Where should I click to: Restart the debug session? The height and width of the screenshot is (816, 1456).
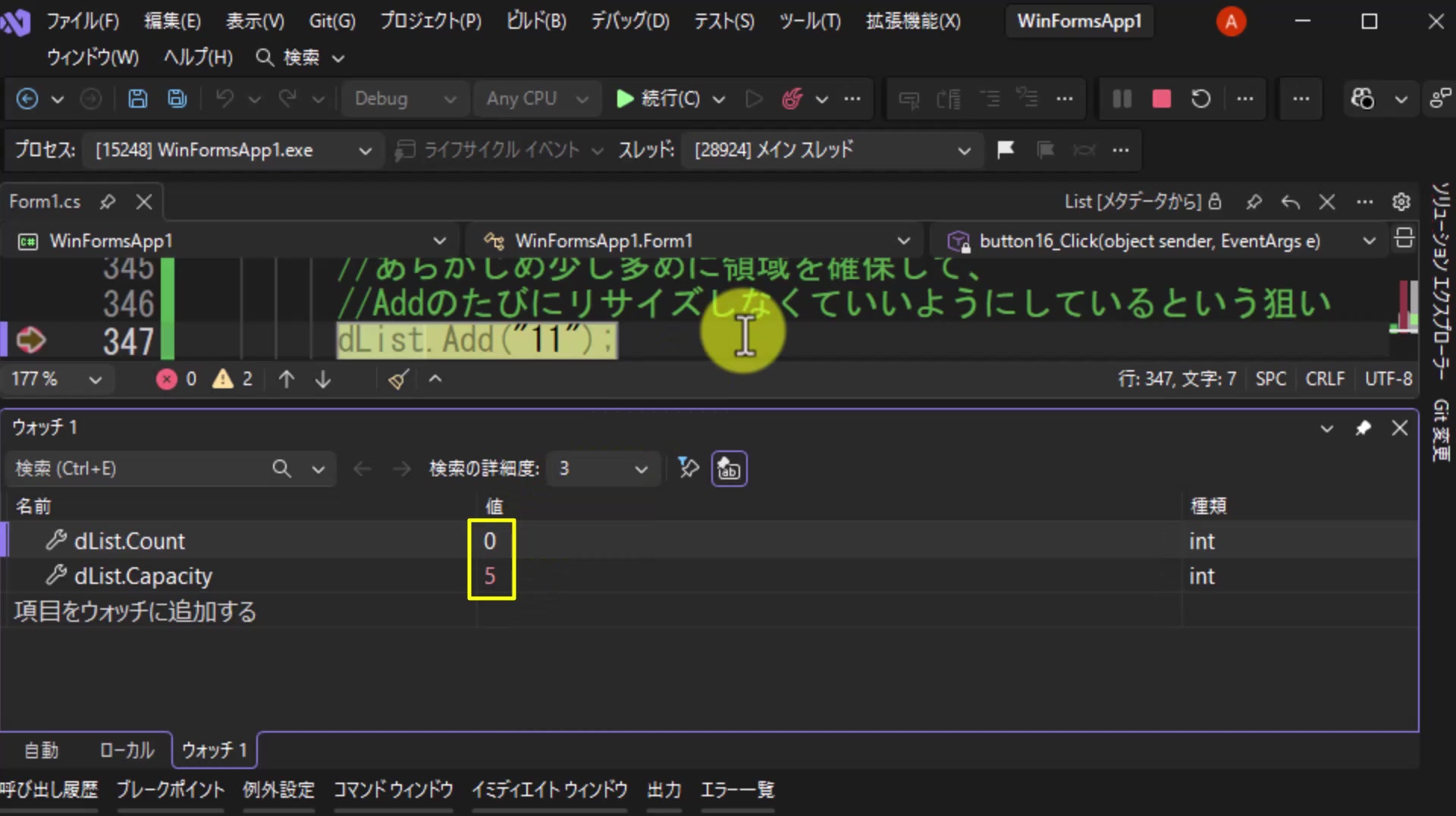pyautogui.click(x=1200, y=99)
